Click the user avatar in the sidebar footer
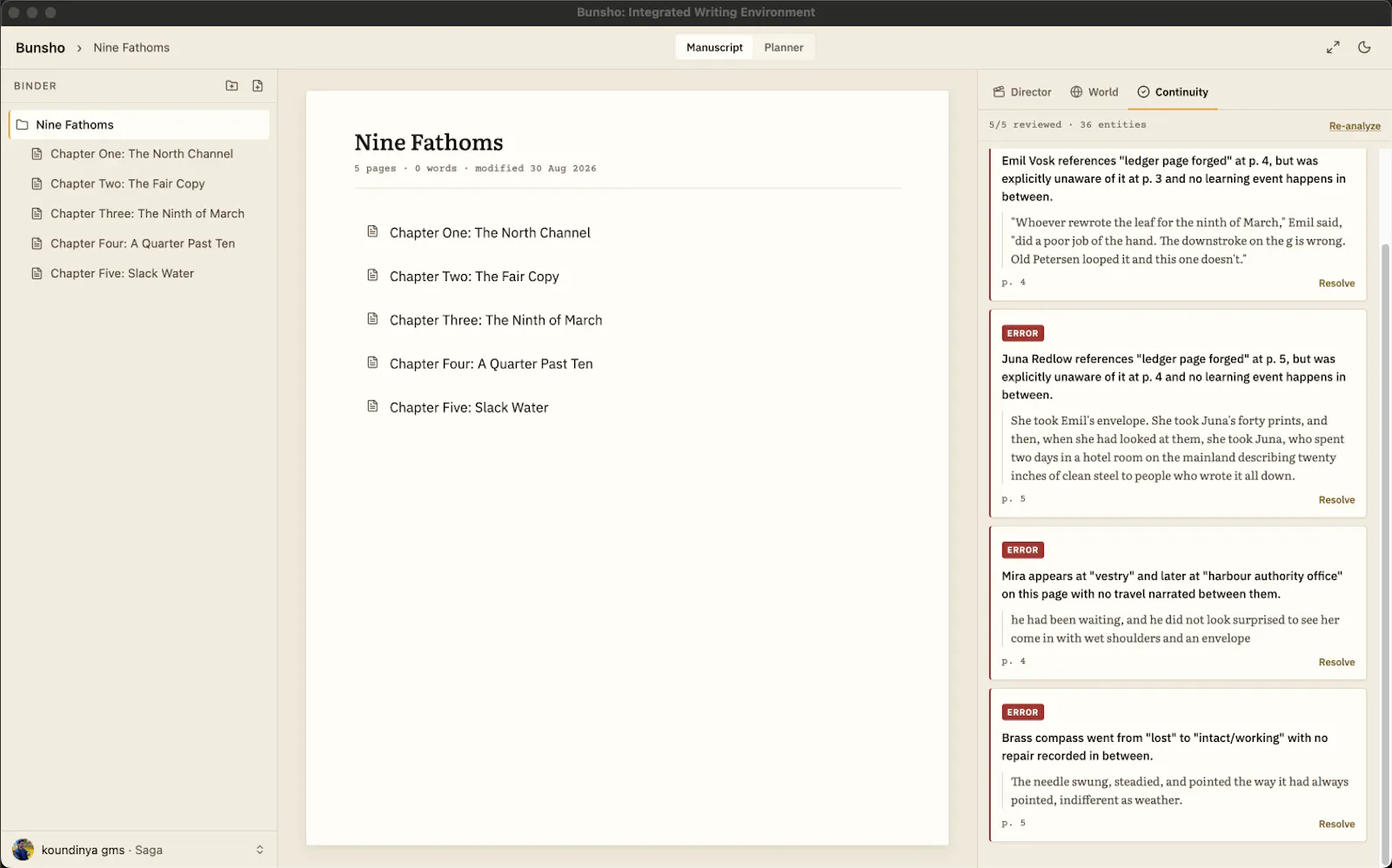 point(23,850)
